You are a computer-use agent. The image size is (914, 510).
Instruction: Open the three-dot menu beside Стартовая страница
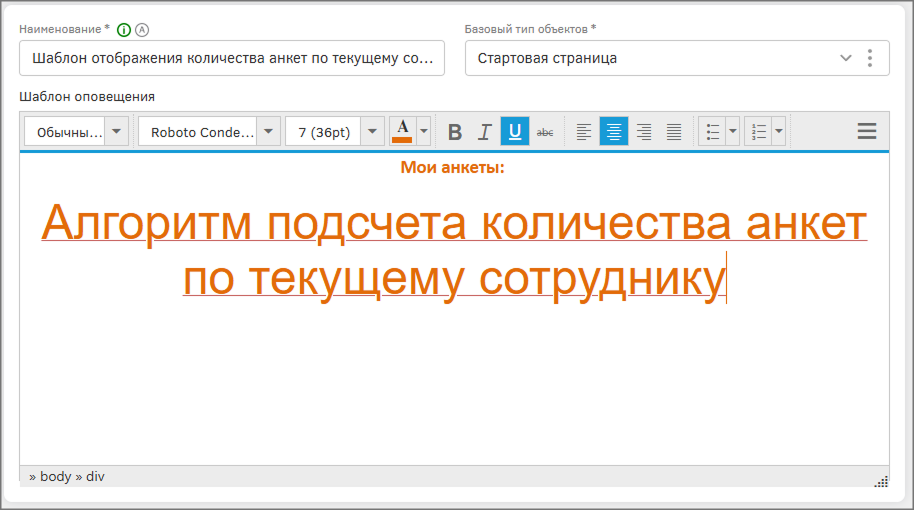870,58
